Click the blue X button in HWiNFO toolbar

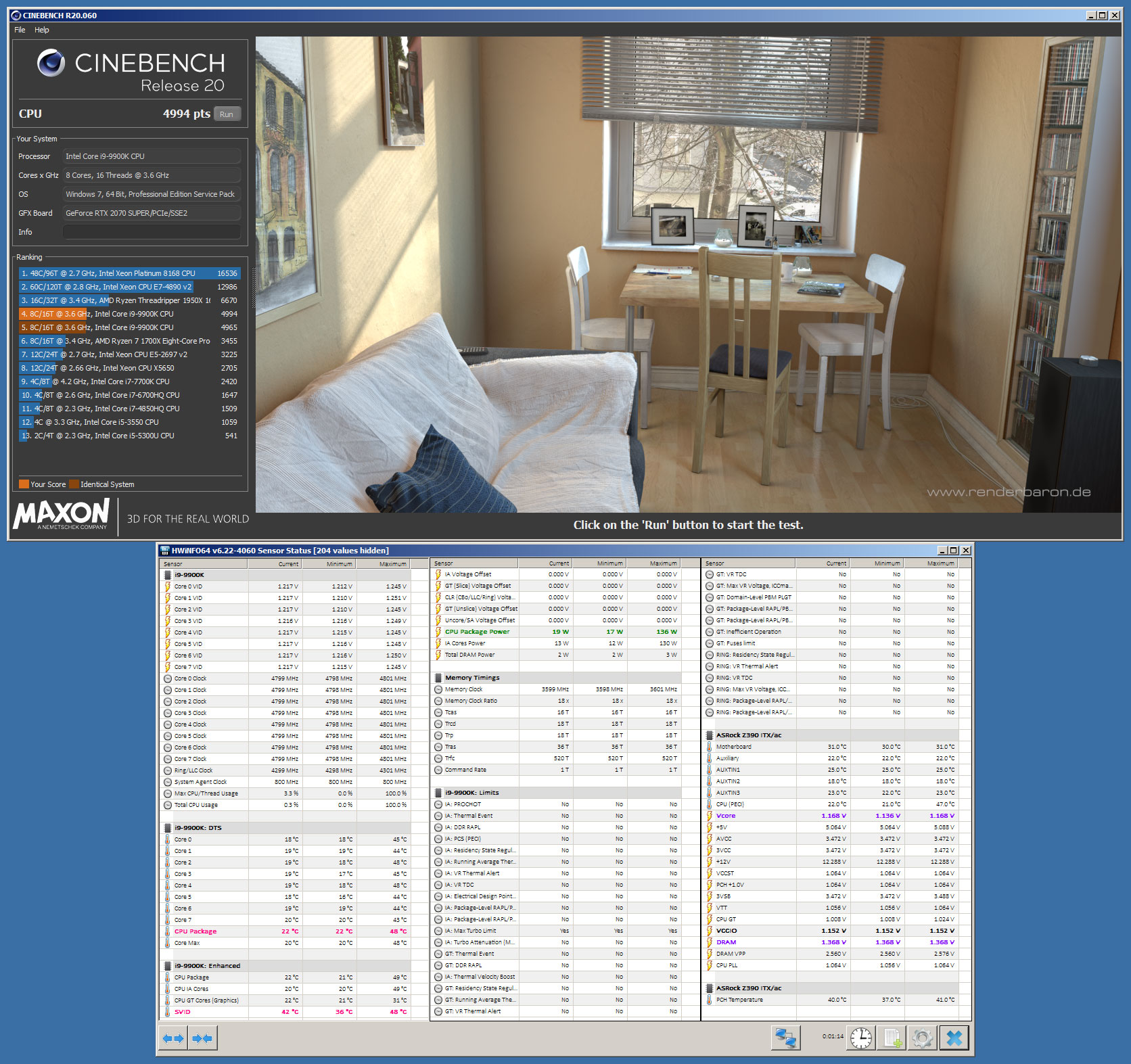coord(954,1038)
